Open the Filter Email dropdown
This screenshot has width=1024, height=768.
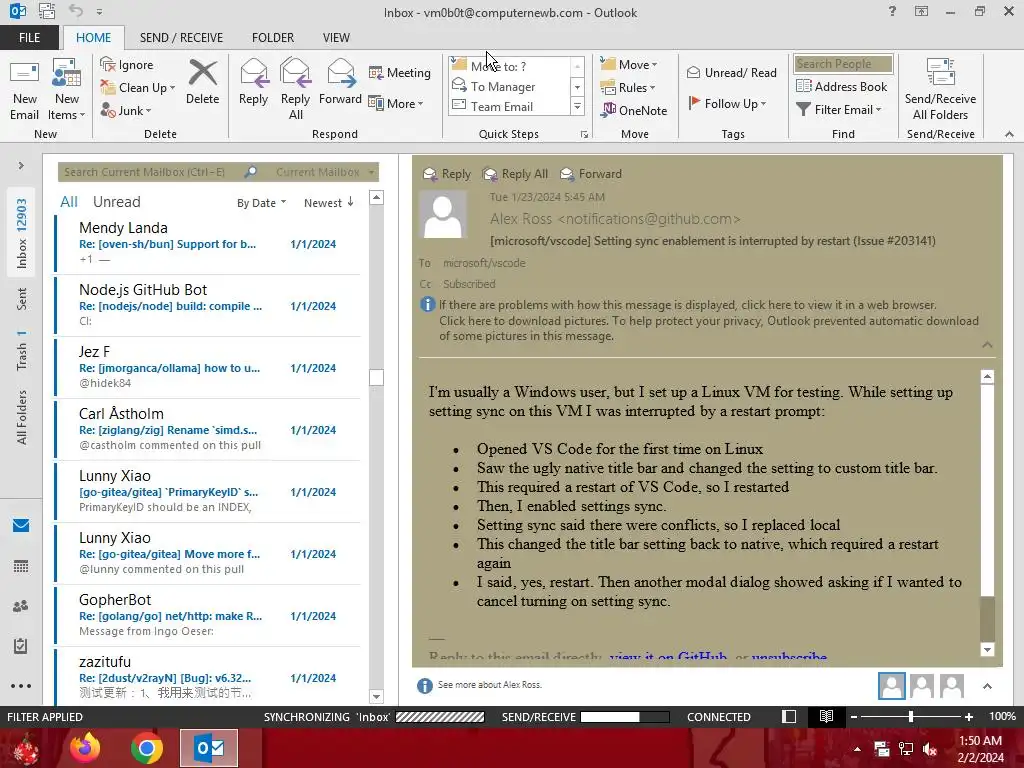tap(839, 110)
